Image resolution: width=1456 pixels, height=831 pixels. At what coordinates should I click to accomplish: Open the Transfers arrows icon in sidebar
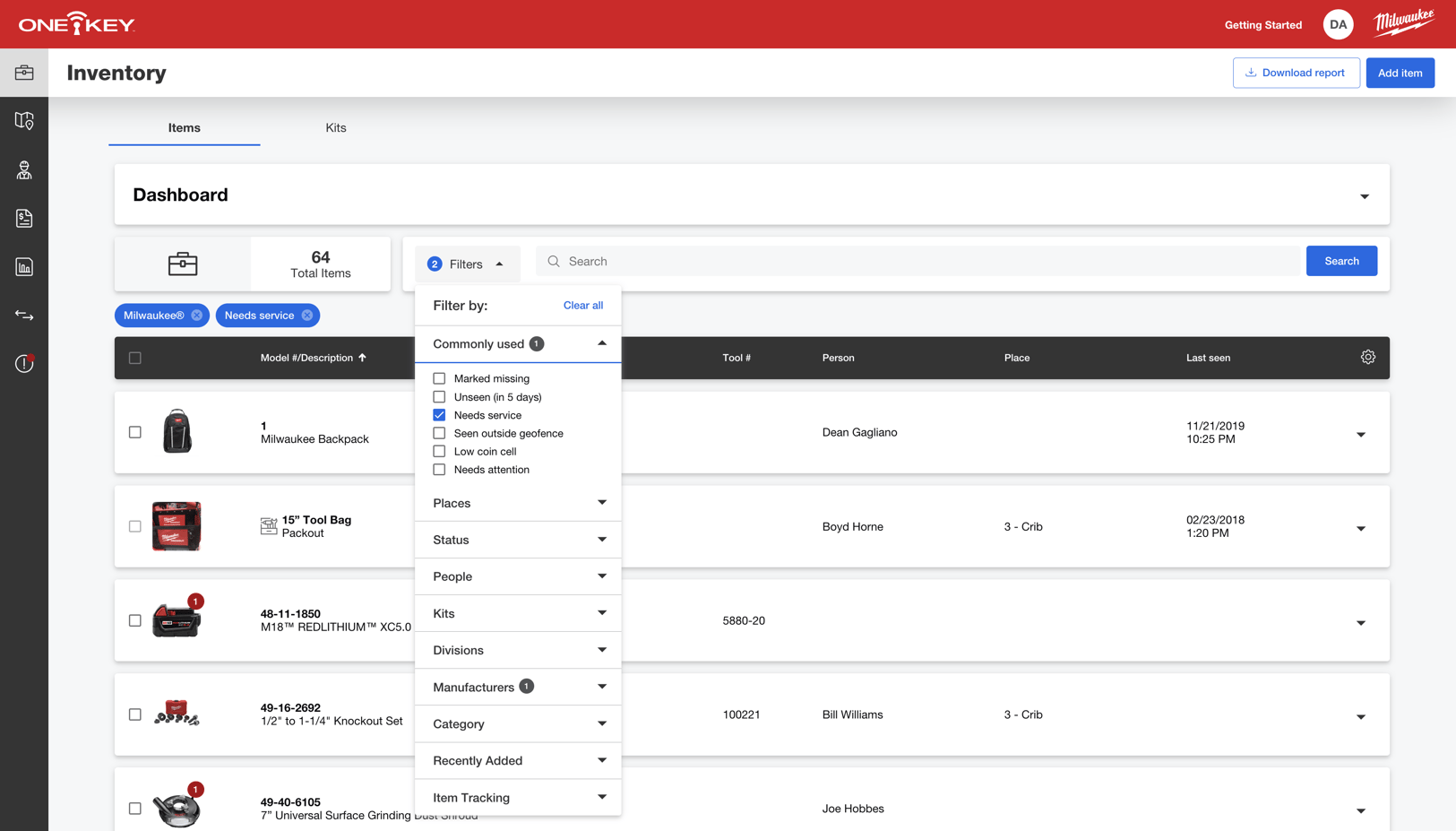[x=24, y=315]
